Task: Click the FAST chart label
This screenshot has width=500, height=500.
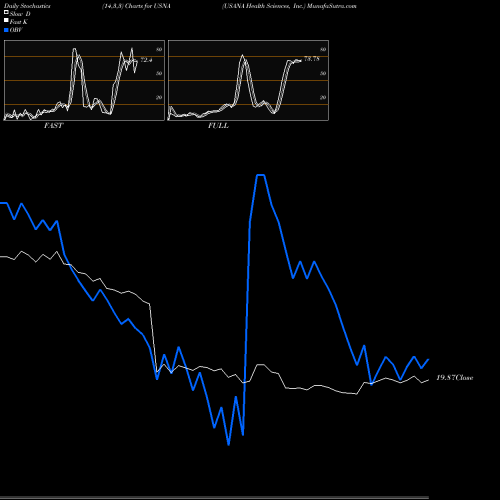Action: tap(54, 126)
